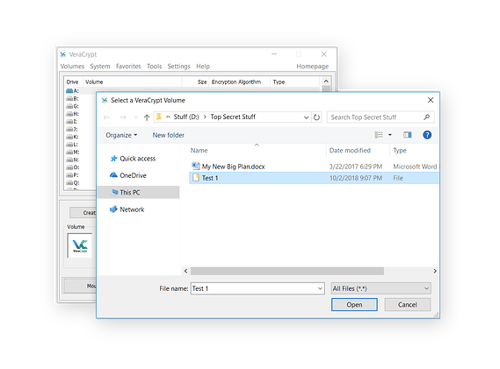
Task: Sort files by Name column
Action: [x=199, y=150]
